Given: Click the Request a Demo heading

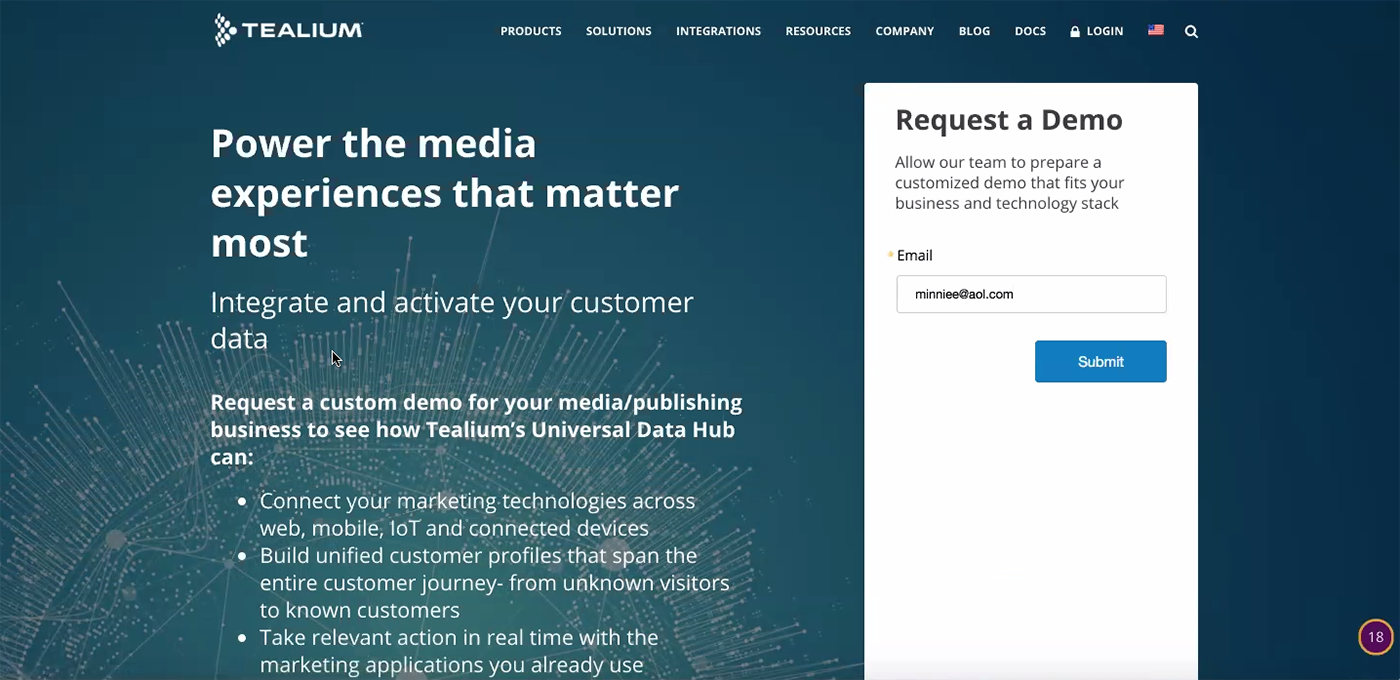Looking at the screenshot, I should pyautogui.click(x=1009, y=120).
